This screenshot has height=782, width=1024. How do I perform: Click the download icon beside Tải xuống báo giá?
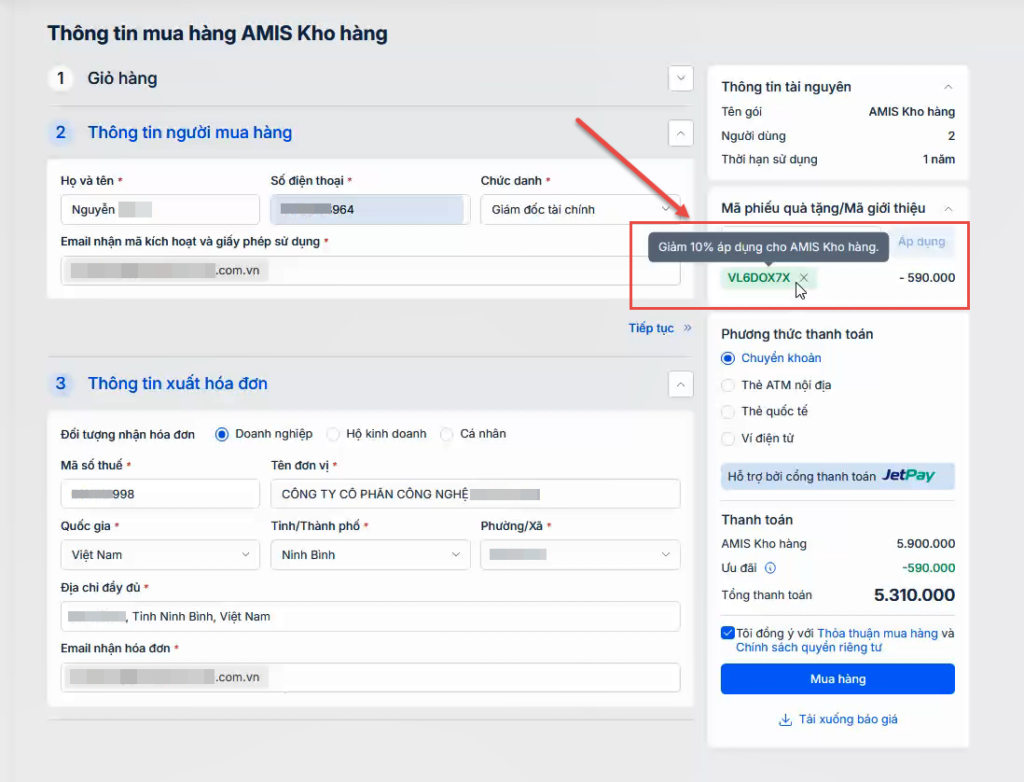[785, 720]
